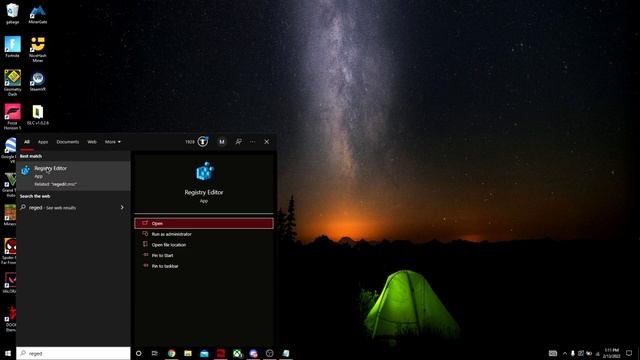The image size is (640, 360).
Task: Close the search panel
Action: (267, 142)
